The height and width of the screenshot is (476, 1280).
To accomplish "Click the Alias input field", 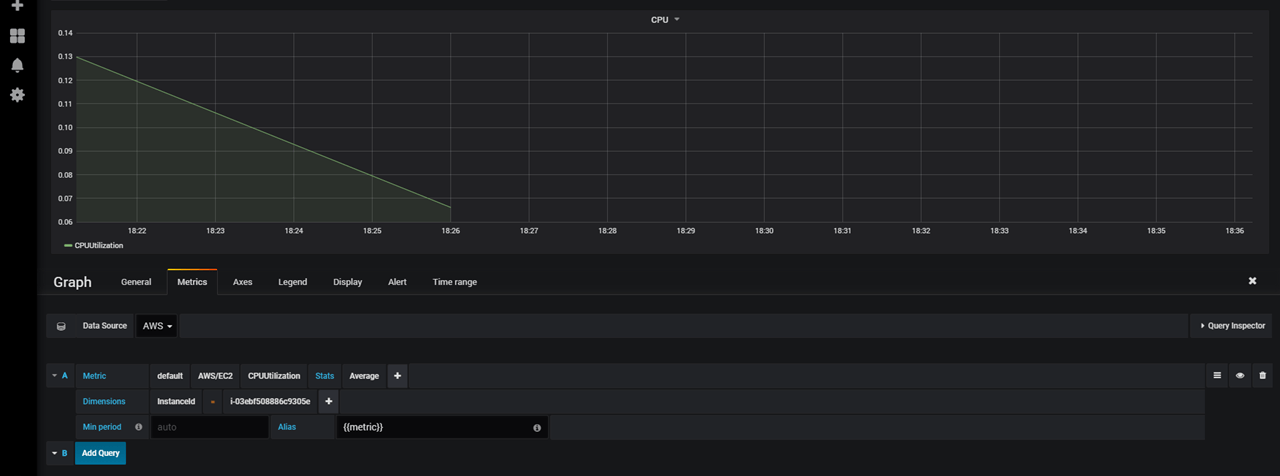I will pyautogui.click(x=442, y=427).
